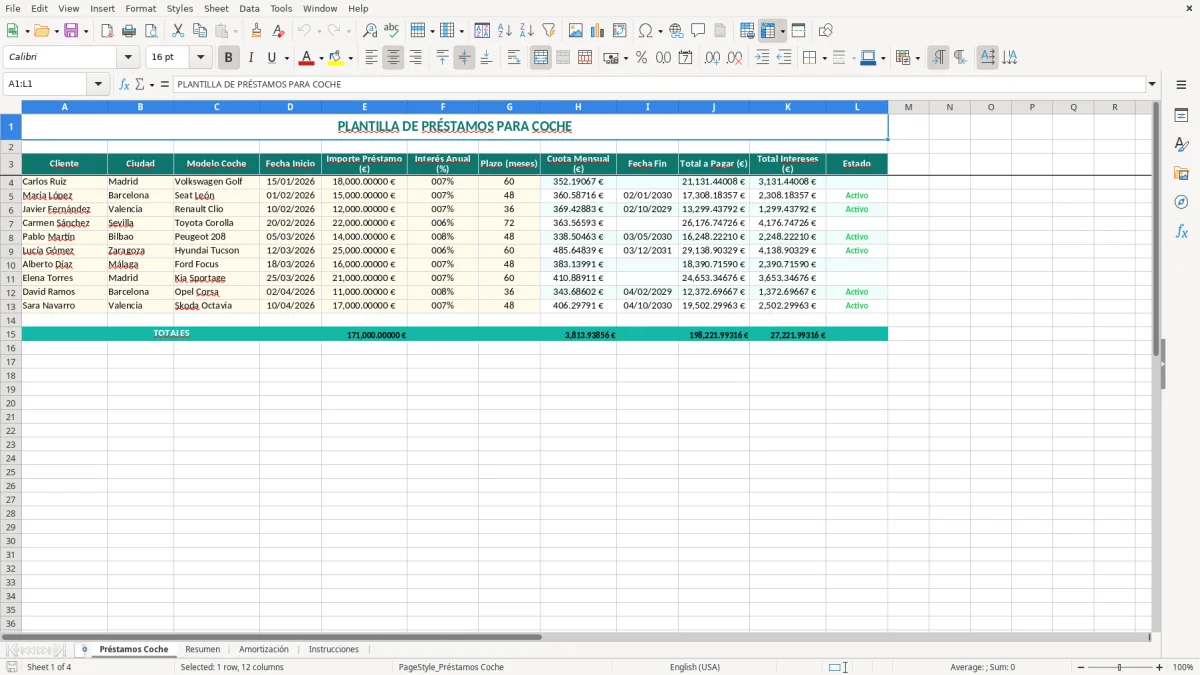Add decimal place icon
Viewport: 1200px width, 675px height.
[712, 58]
